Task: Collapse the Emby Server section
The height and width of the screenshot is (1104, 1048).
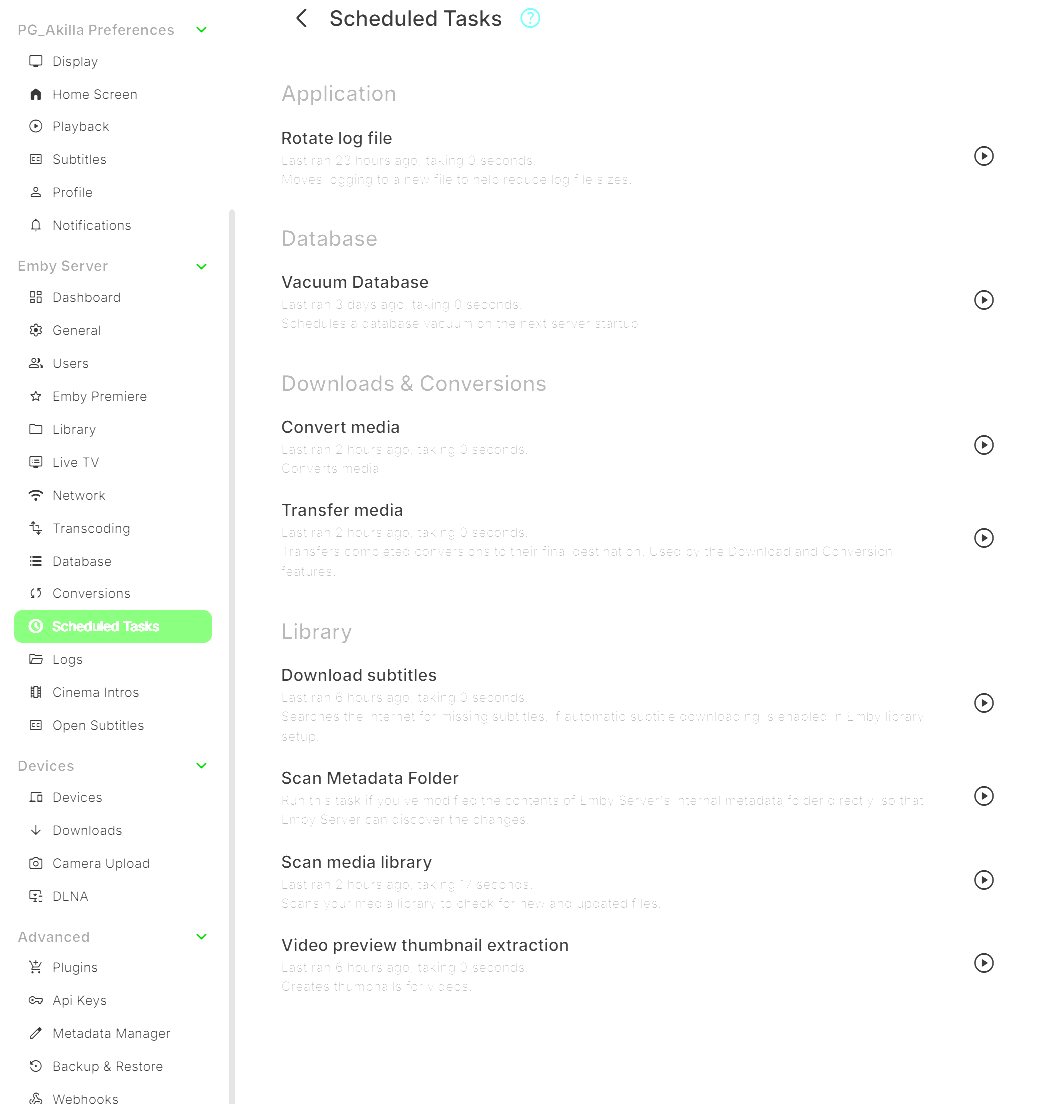Action: (x=201, y=266)
